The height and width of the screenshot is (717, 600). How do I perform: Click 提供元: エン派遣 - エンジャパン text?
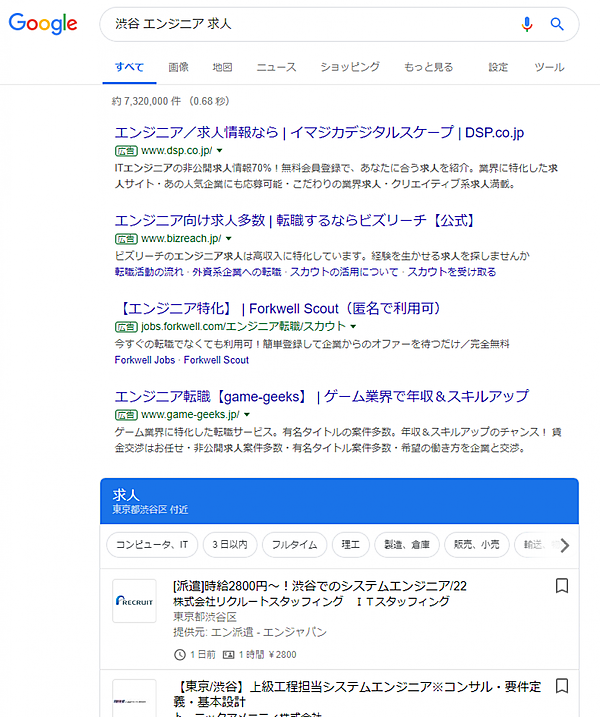(250, 632)
